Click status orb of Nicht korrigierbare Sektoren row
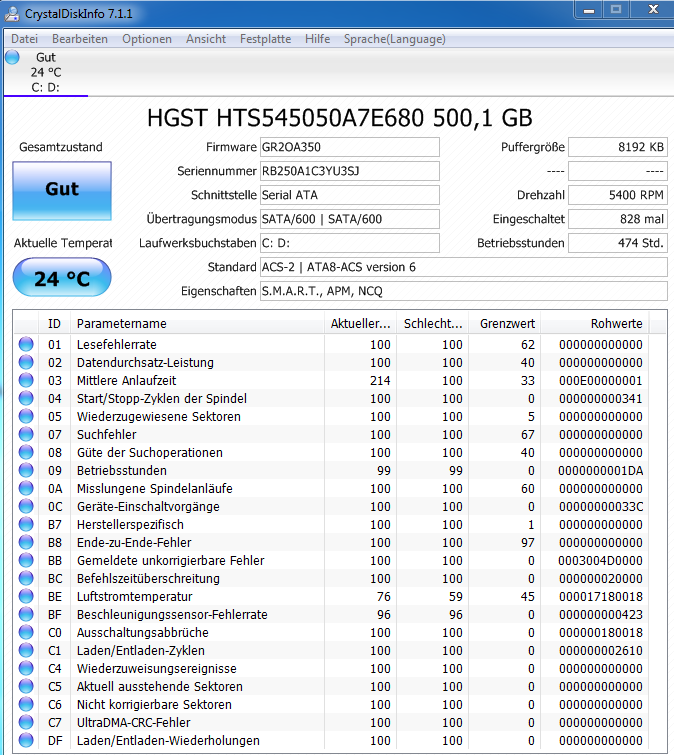Viewport: 674px width, 755px height. pyautogui.click(x=26, y=704)
